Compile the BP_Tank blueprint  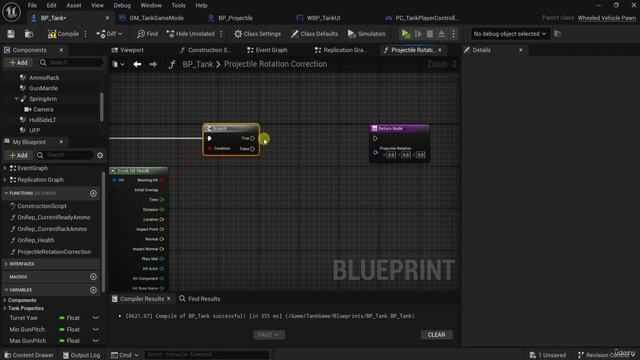click(63, 34)
